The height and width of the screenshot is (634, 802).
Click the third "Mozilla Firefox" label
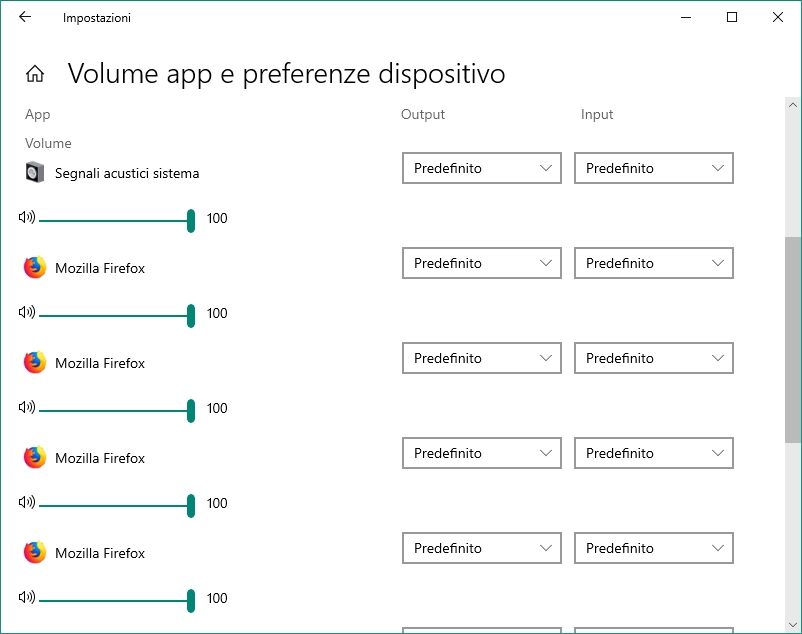click(x=100, y=458)
